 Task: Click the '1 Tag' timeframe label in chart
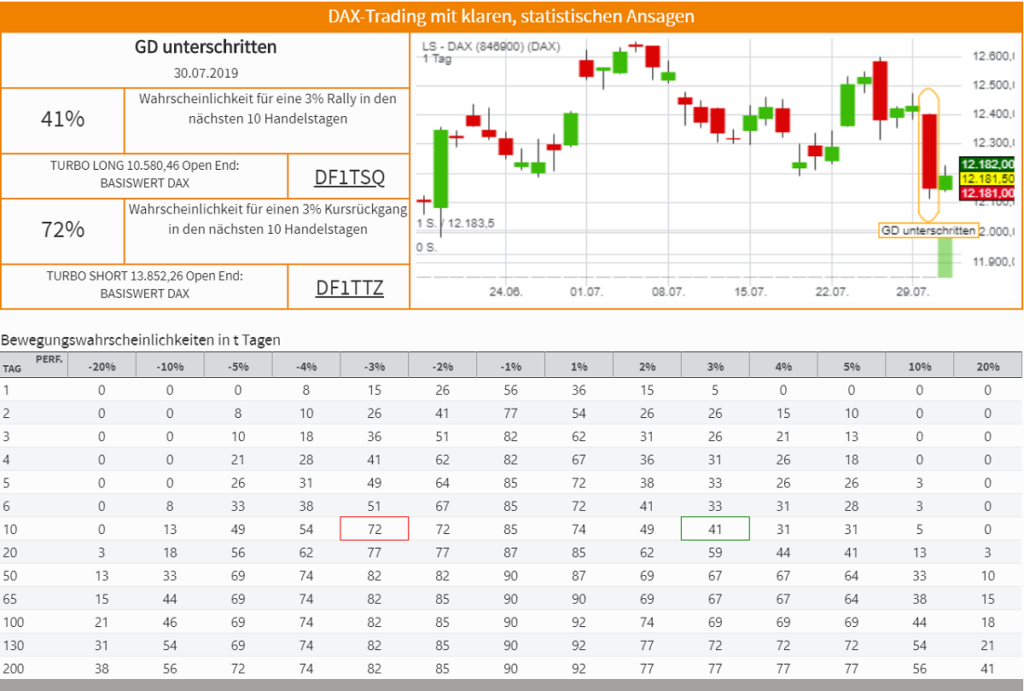click(437, 59)
